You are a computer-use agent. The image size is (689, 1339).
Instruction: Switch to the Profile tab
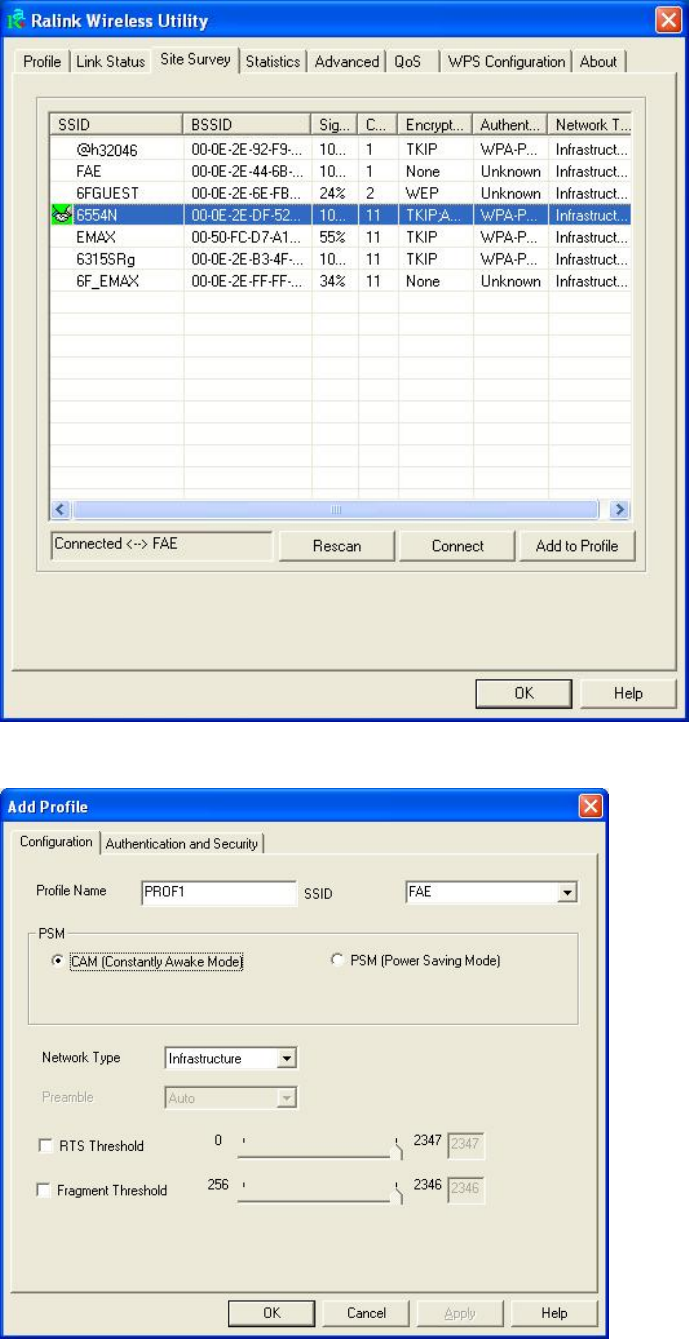coord(42,62)
